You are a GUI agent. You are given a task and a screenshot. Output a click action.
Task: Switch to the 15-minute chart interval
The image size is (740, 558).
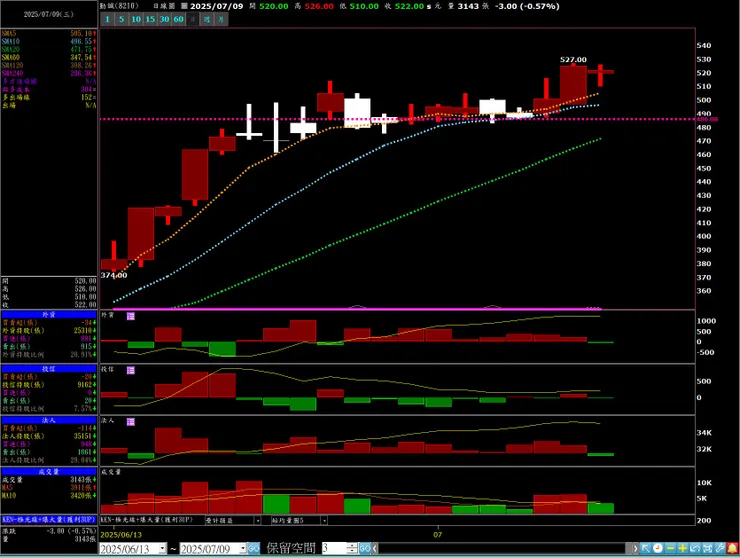tap(150, 19)
